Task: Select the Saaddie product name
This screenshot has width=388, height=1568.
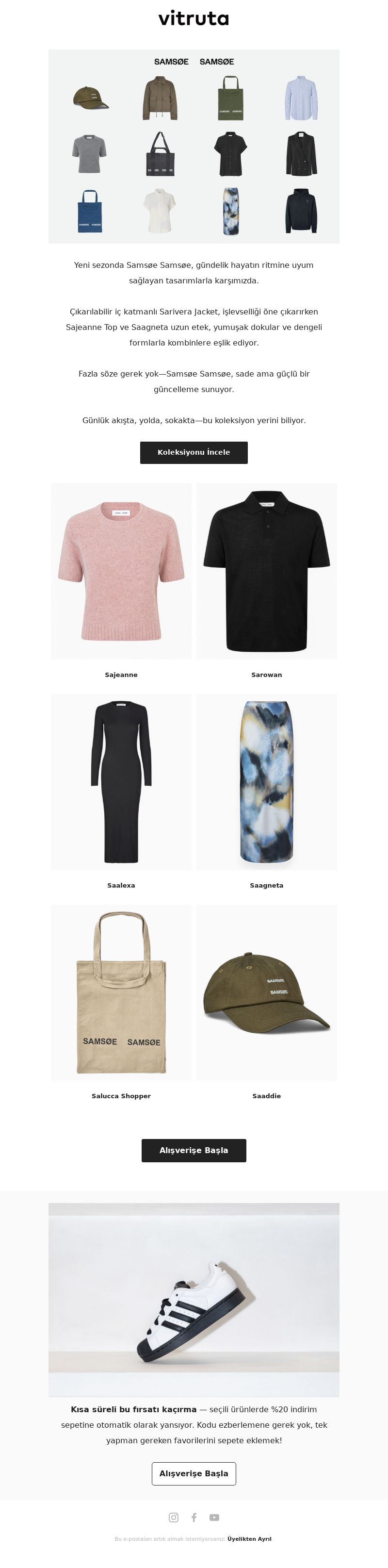Action: (266, 1096)
